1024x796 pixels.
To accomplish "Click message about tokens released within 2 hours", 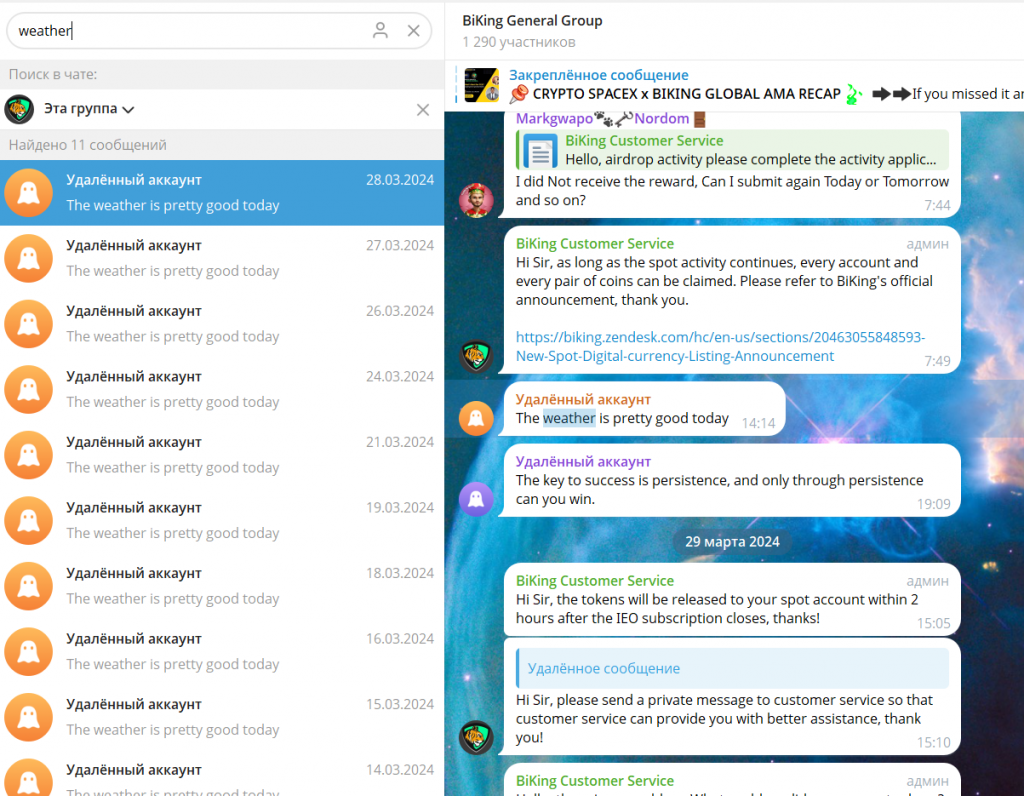I will 732,600.
